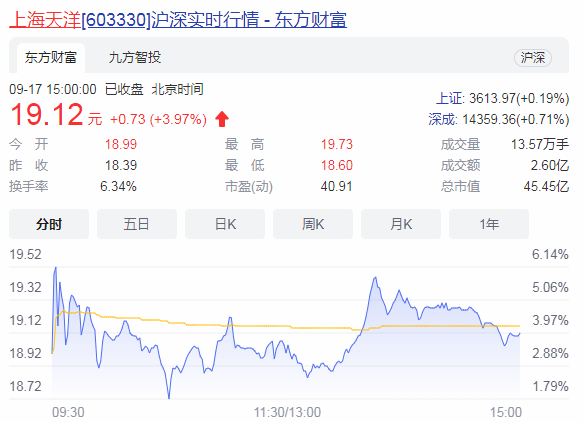Switch to the 东方财富 tab
The image size is (583, 422).
click(x=51, y=58)
